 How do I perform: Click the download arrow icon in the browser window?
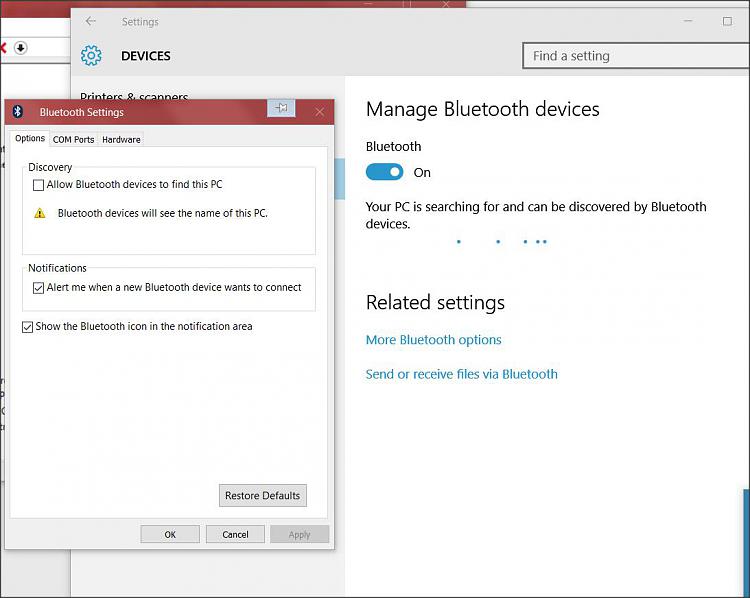tap(21, 48)
